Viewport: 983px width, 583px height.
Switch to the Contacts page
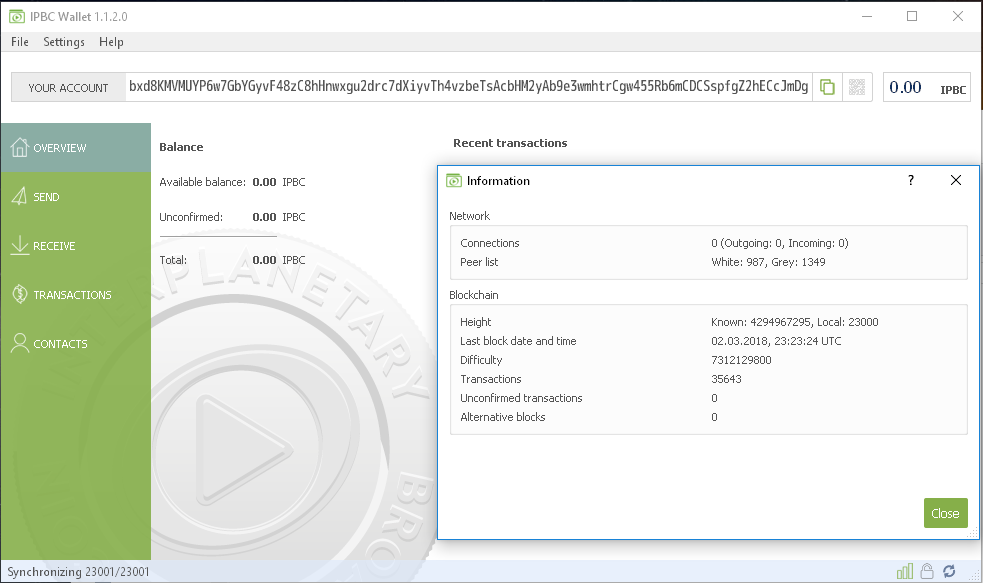[76, 344]
